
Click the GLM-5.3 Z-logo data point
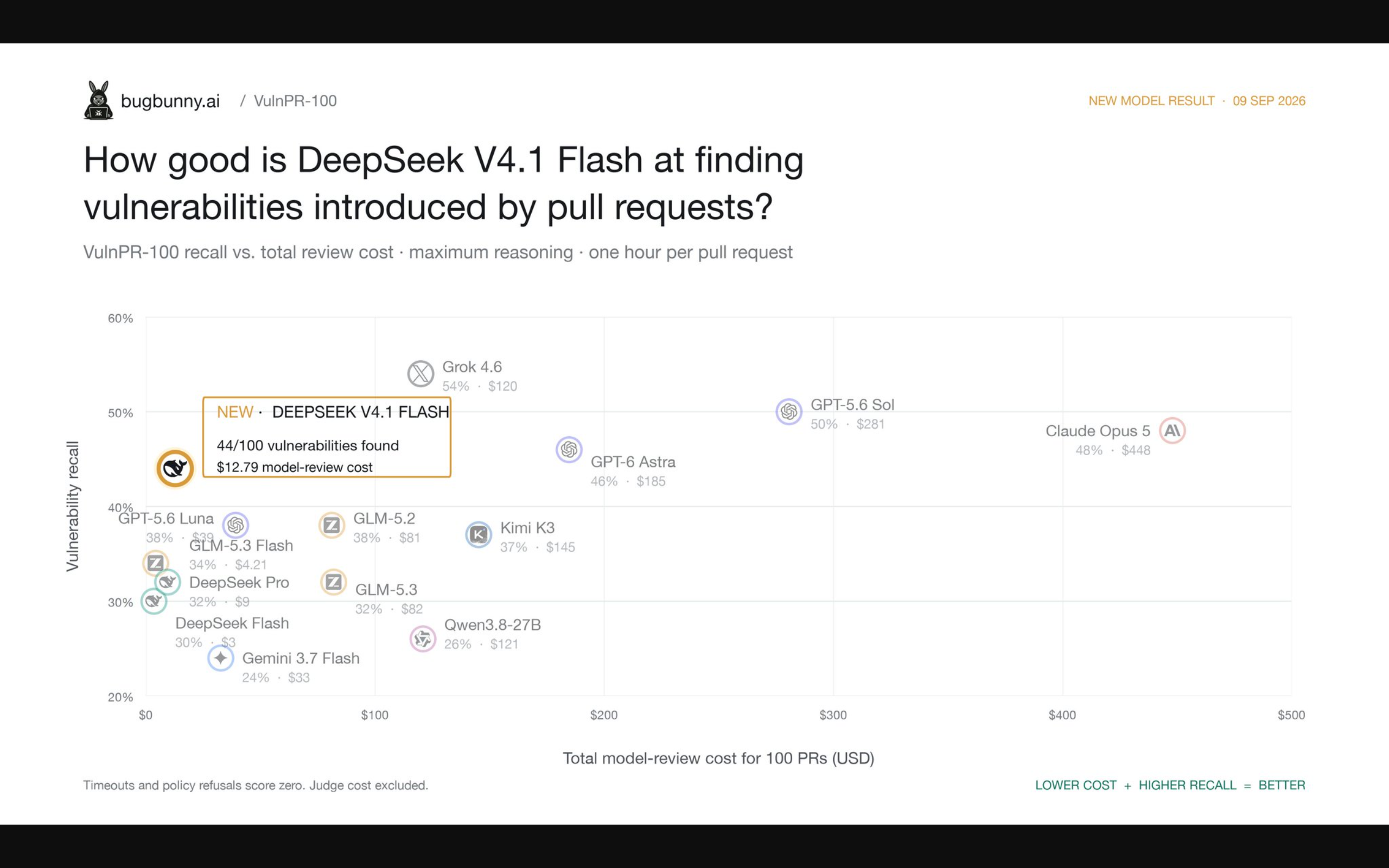point(334,582)
